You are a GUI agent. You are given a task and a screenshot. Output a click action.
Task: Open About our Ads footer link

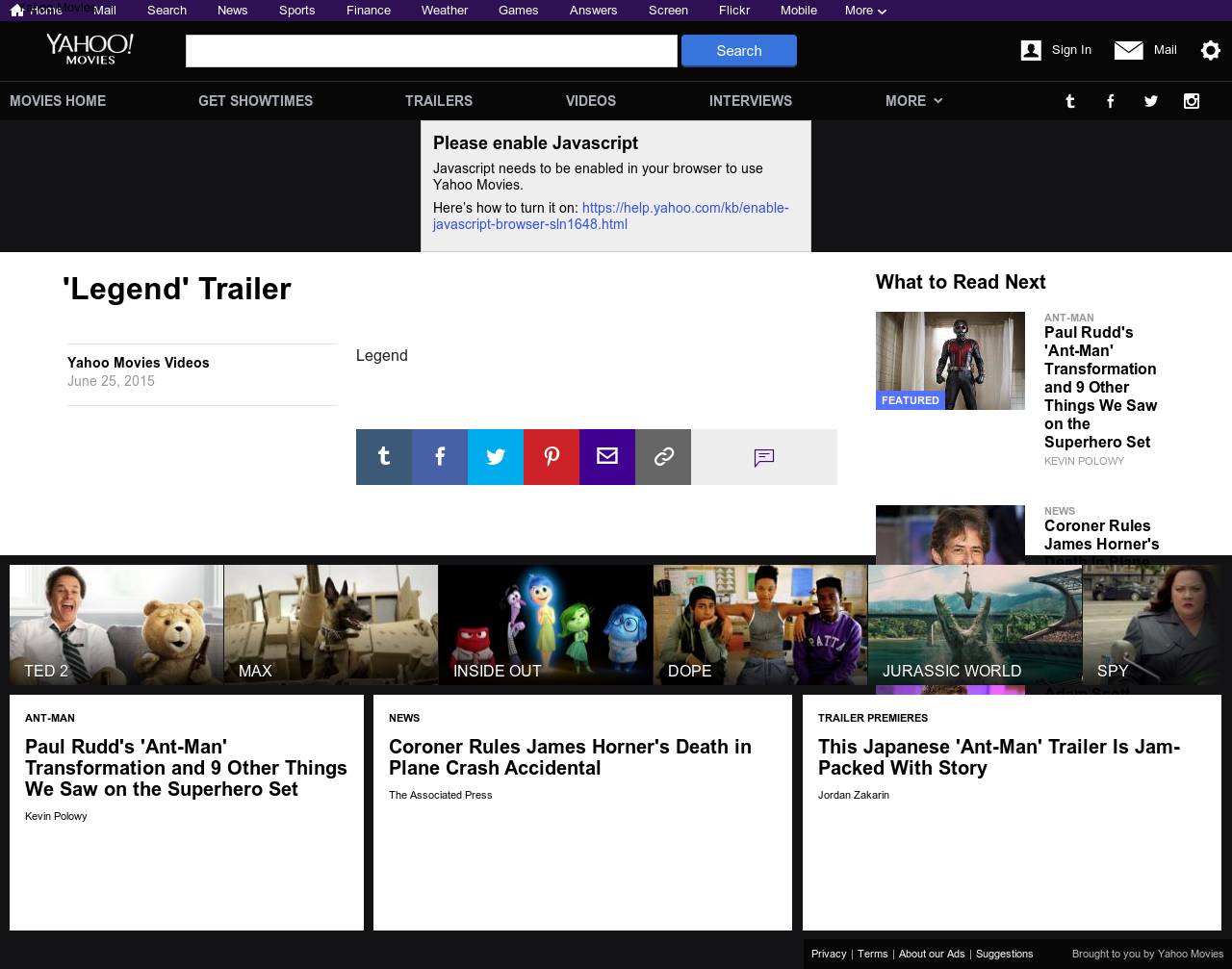coord(932,954)
